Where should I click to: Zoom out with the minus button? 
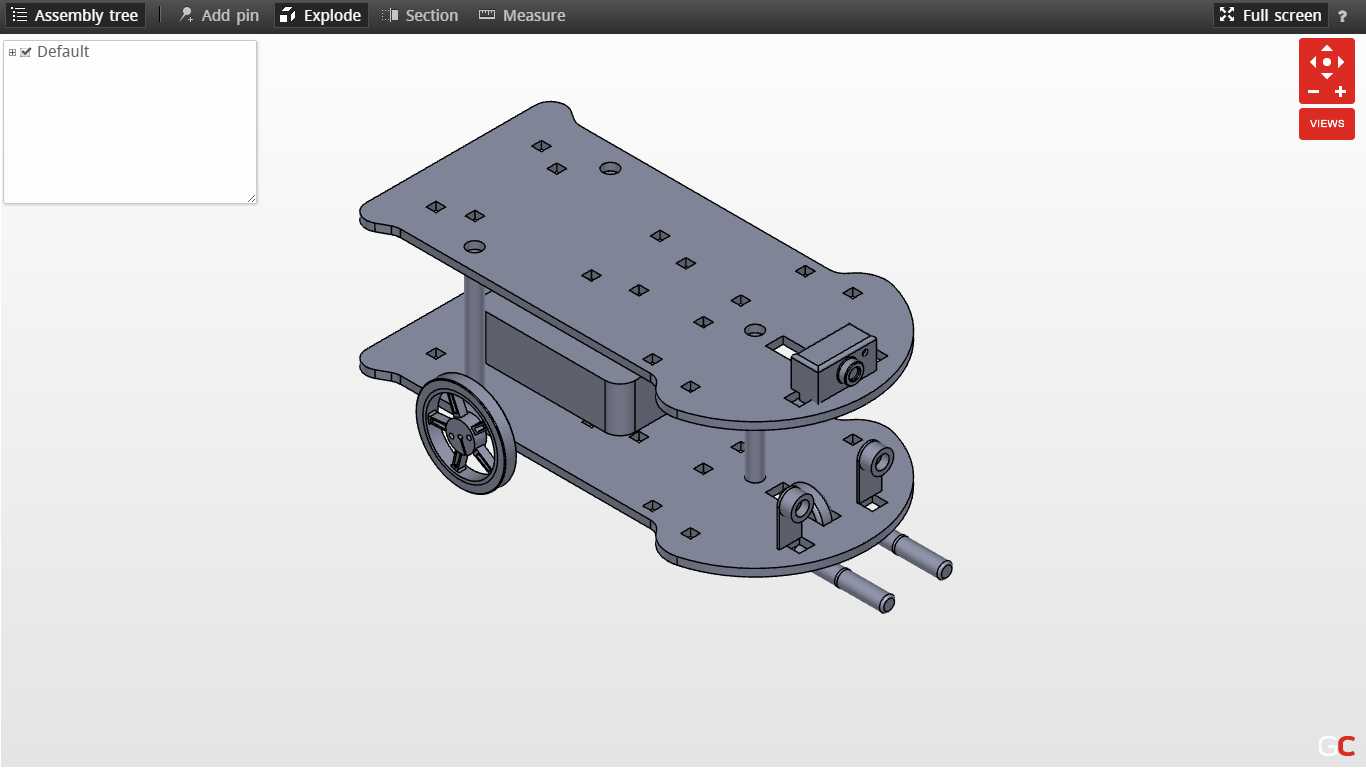point(1313,92)
